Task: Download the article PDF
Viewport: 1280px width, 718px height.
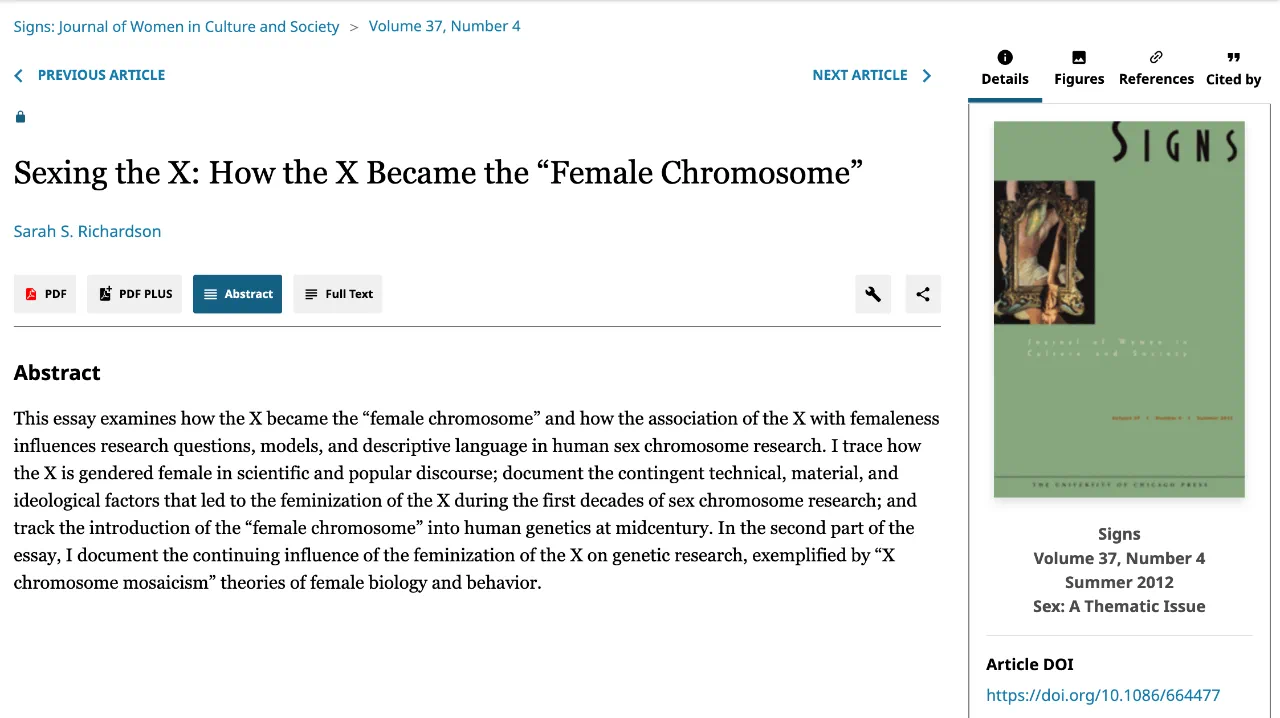Action: pyautogui.click(x=45, y=294)
